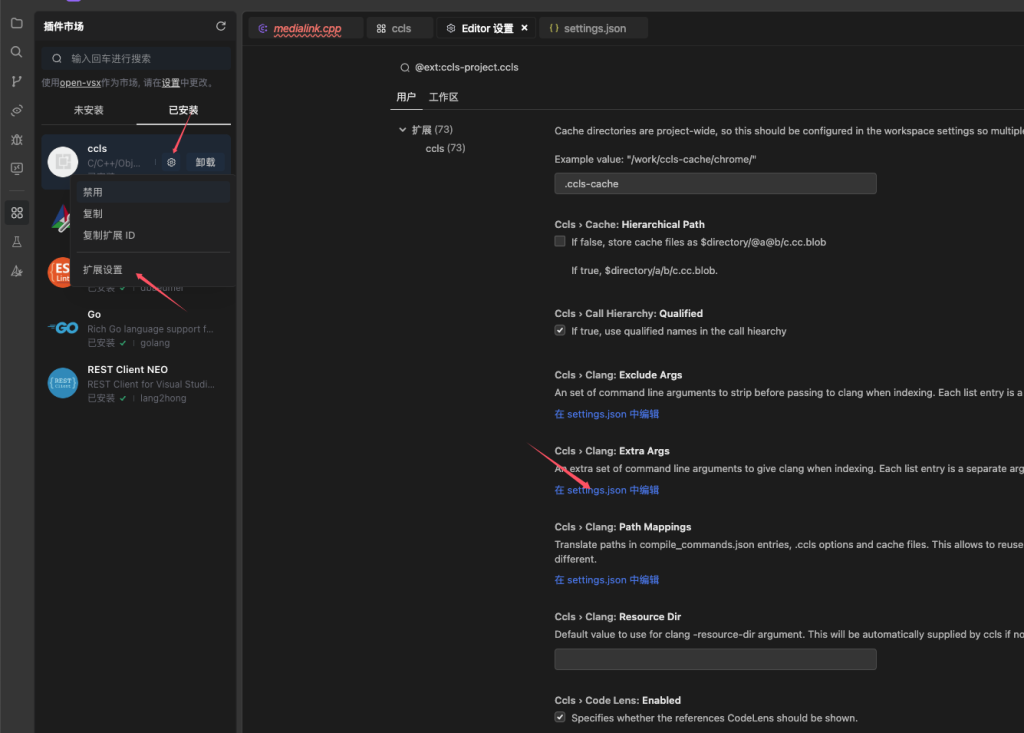Select ccls (73) in the settings tree

coord(445,148)
